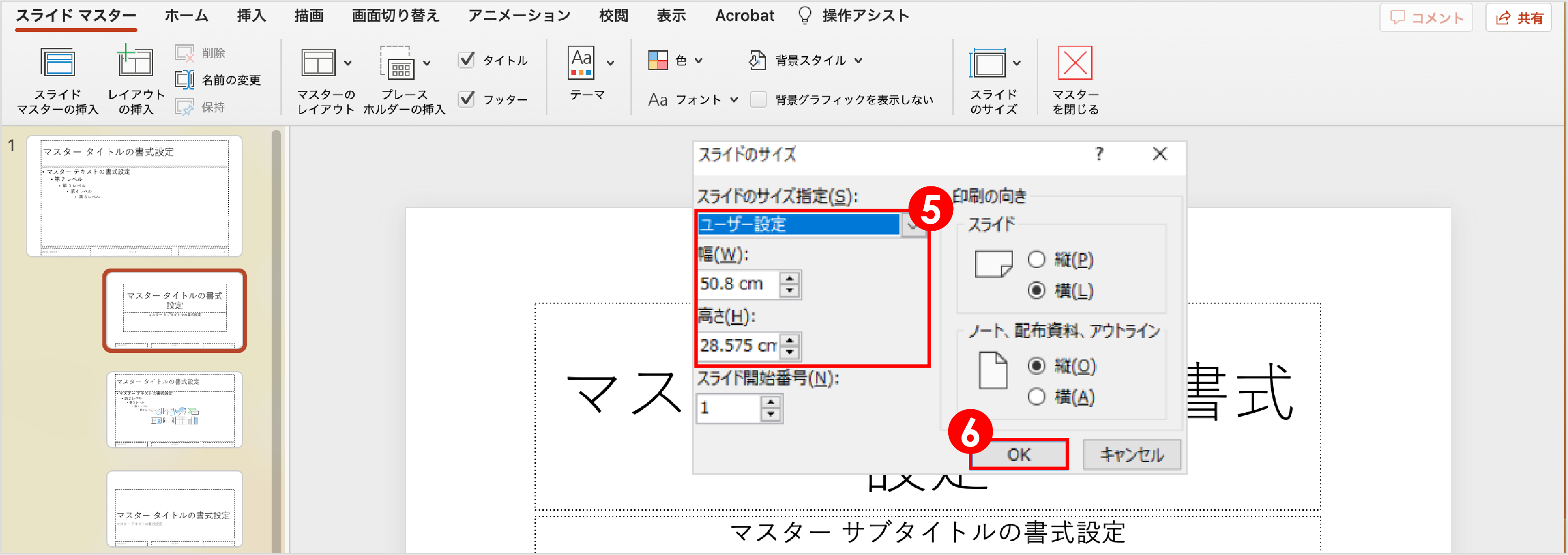Click the thumbnail pane scrollbar

[x=276, y=341]
